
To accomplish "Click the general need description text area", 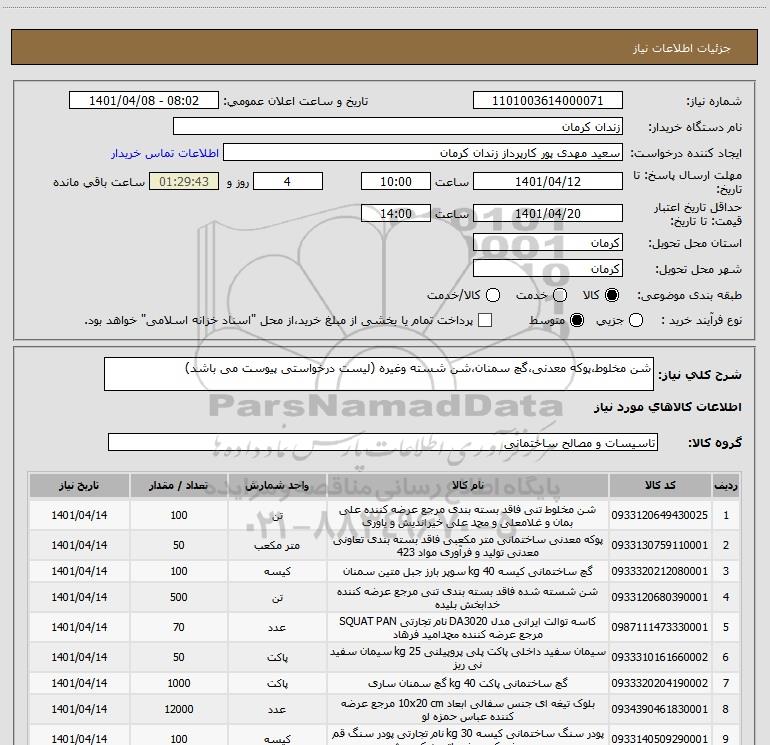I will click(379, 374).
